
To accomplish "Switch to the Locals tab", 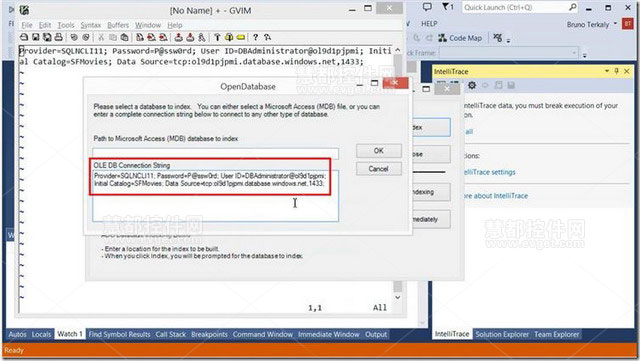I will [41, 334].
